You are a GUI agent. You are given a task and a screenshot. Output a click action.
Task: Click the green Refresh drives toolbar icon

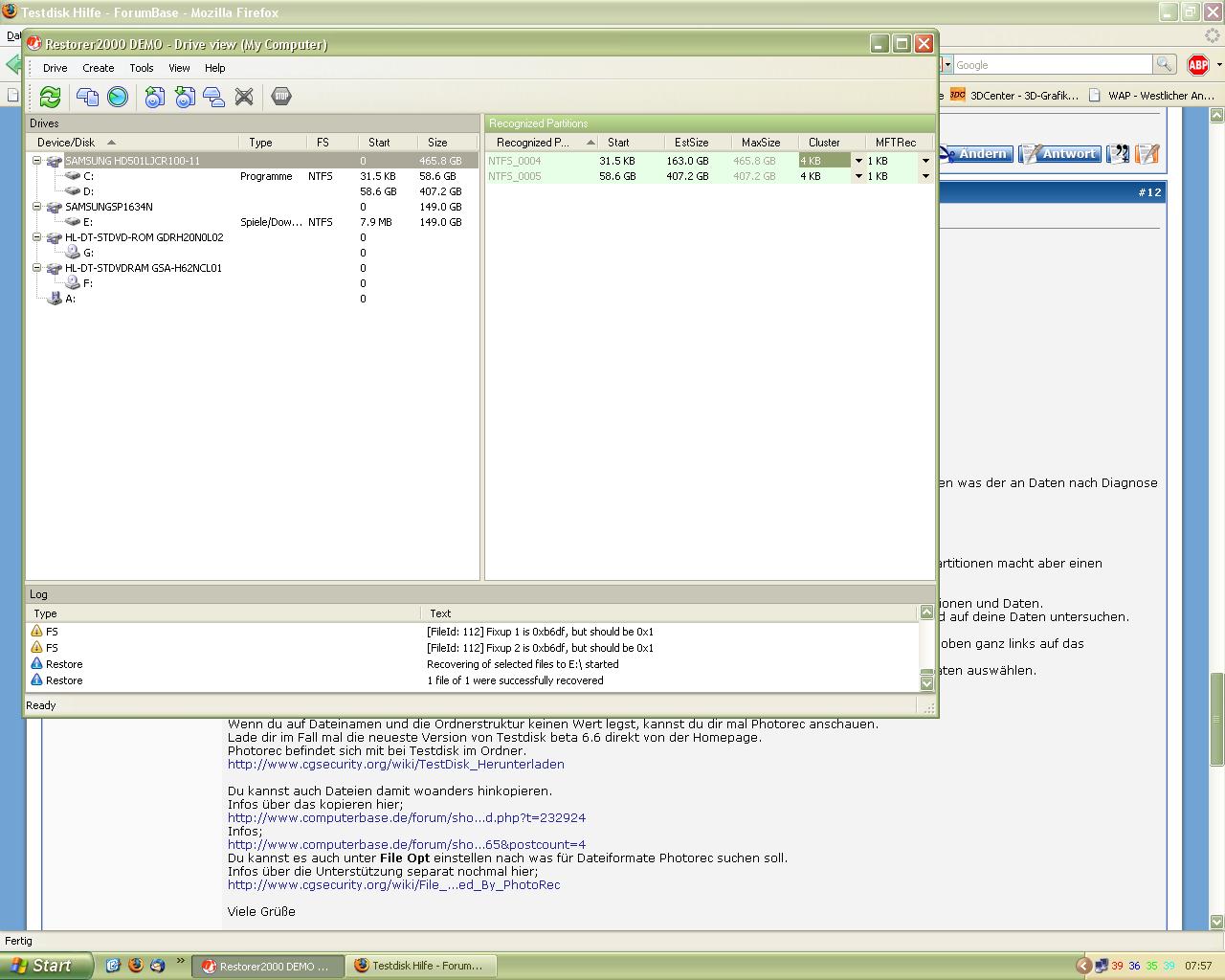tap(50, 96)
